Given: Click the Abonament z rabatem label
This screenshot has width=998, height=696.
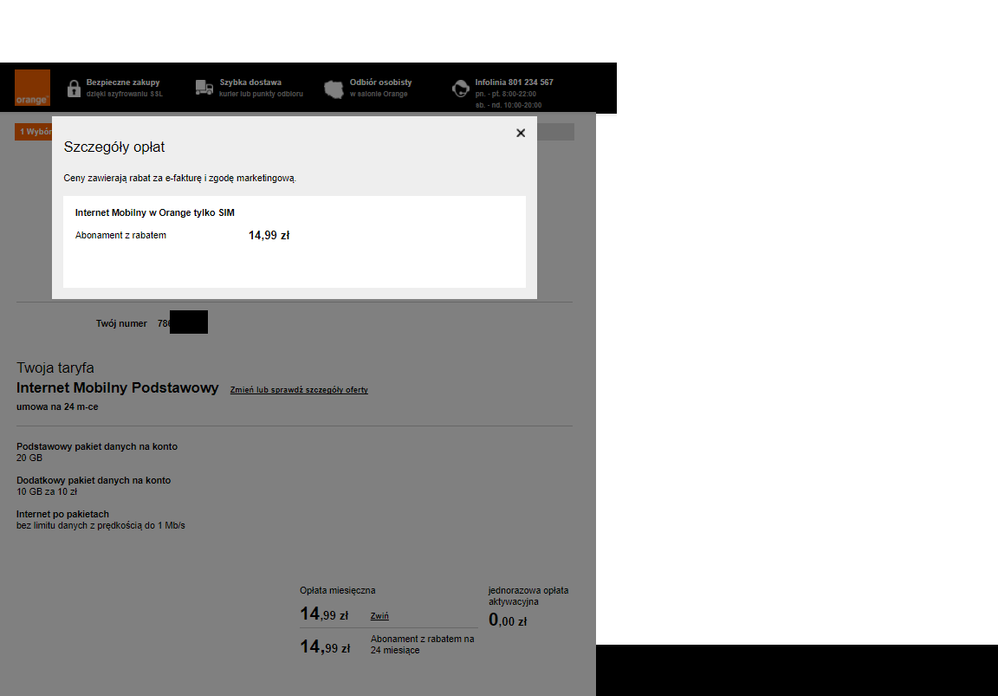Looking at the screenshot, I should tap(120, 235).
